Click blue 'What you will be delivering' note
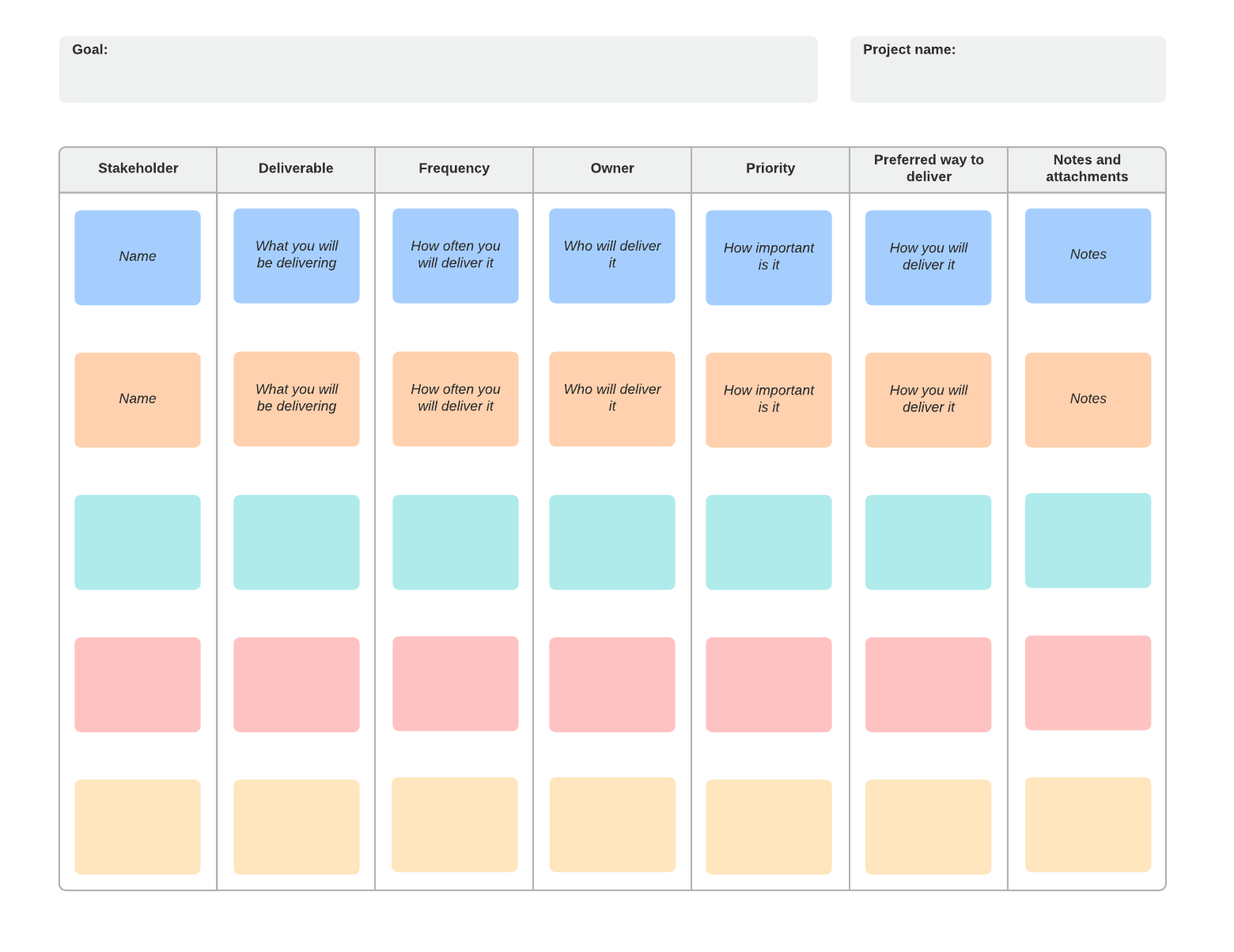 tap(297, 255)
